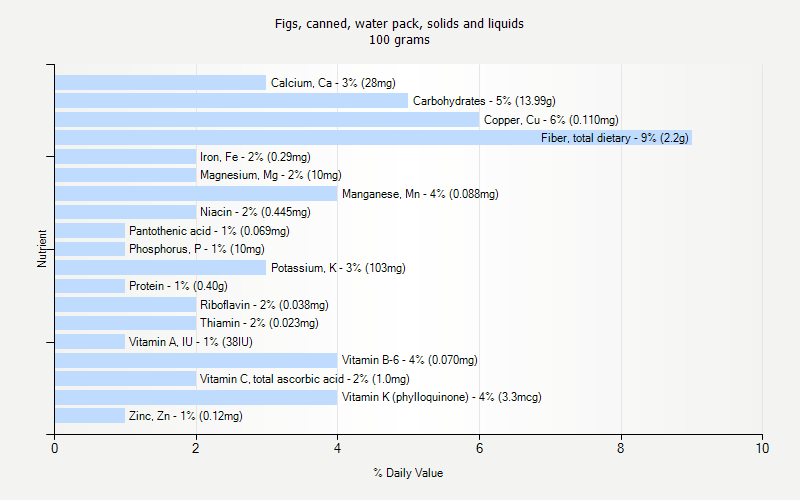This screenshot has height=500, width=800.
Task: Click the 'Phosphorus, P - 1% (10mg)' label
Action: point(197,249)
